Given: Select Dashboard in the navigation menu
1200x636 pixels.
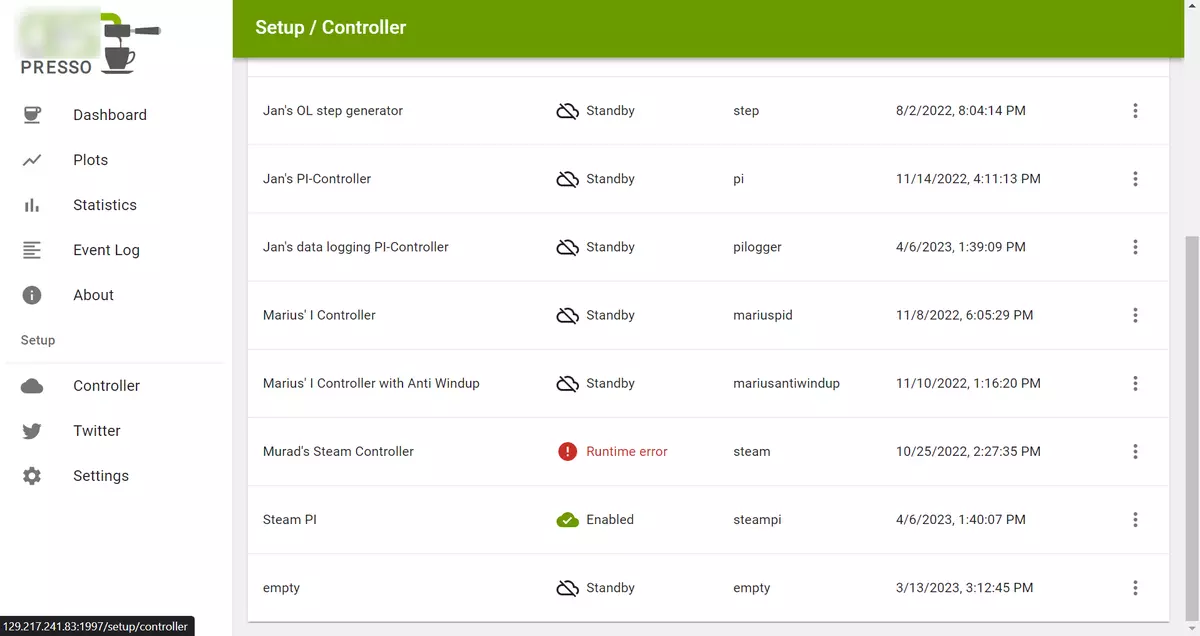Looking at the screenshot, I should pyautogui.click(x=110, y=114).
